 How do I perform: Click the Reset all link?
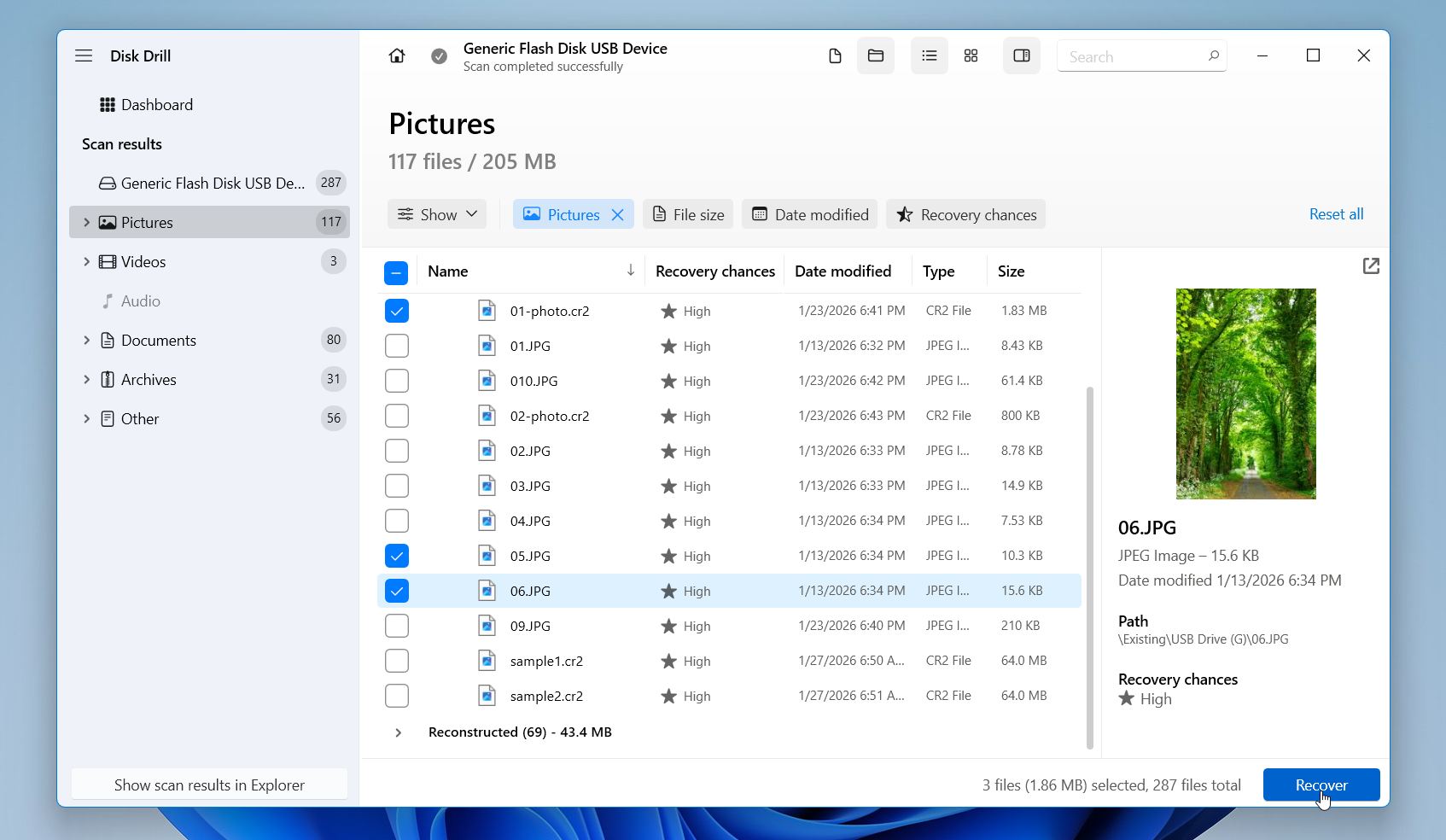(1335, 214)
